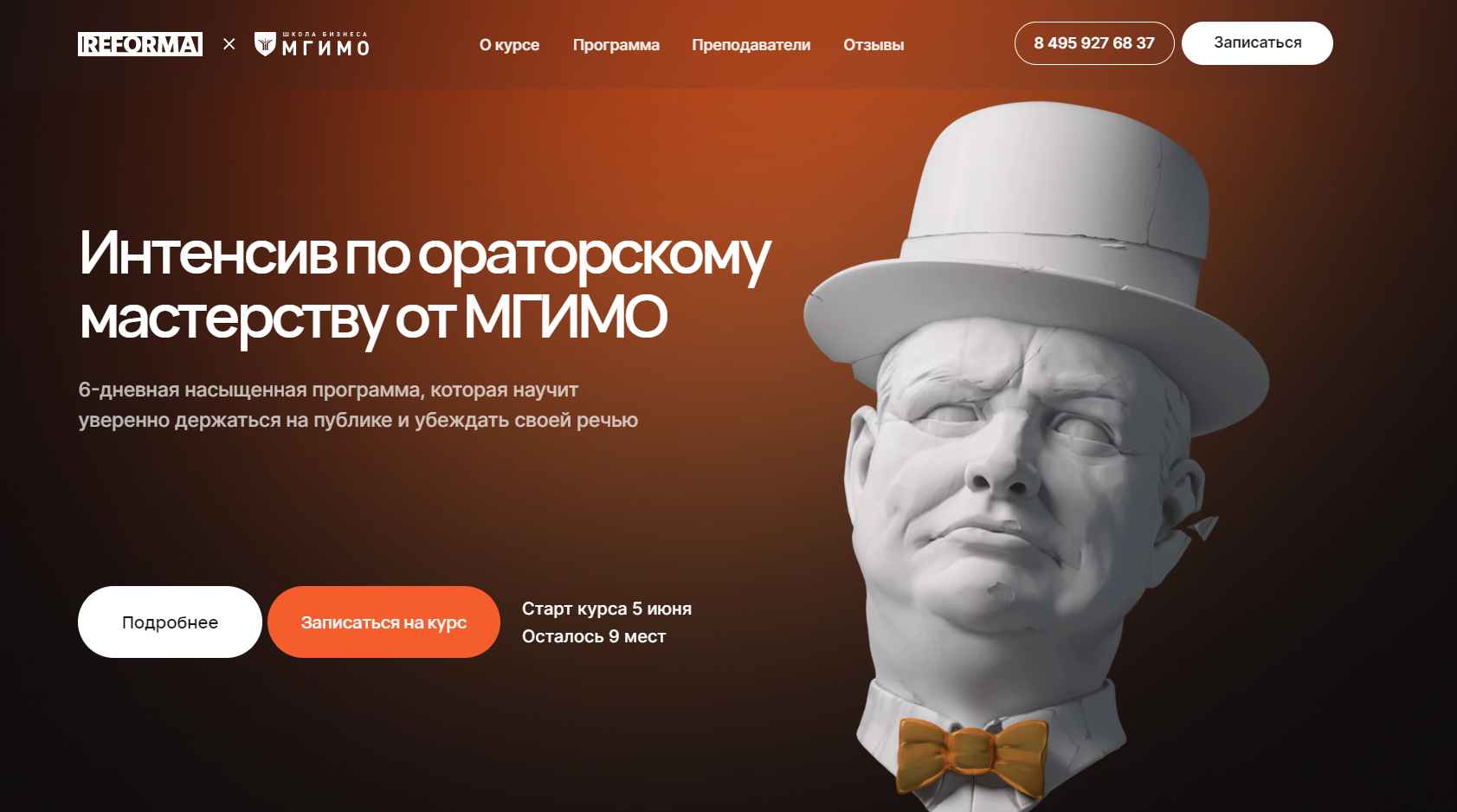Click the мастерству от МГИМО headline line

[373, 319]
